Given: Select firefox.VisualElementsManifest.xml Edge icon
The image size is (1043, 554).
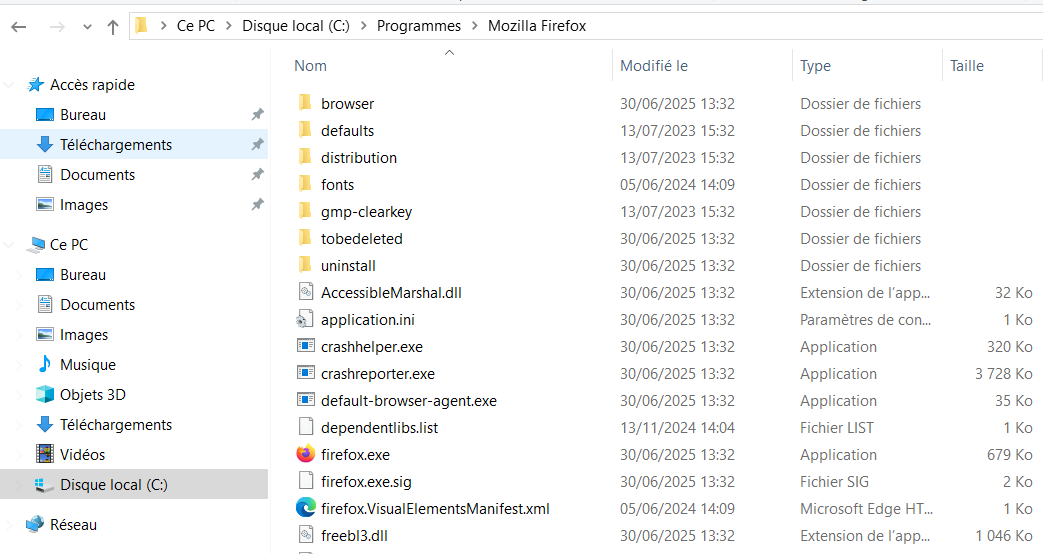Looking at the screenshot, I should 305,508.
